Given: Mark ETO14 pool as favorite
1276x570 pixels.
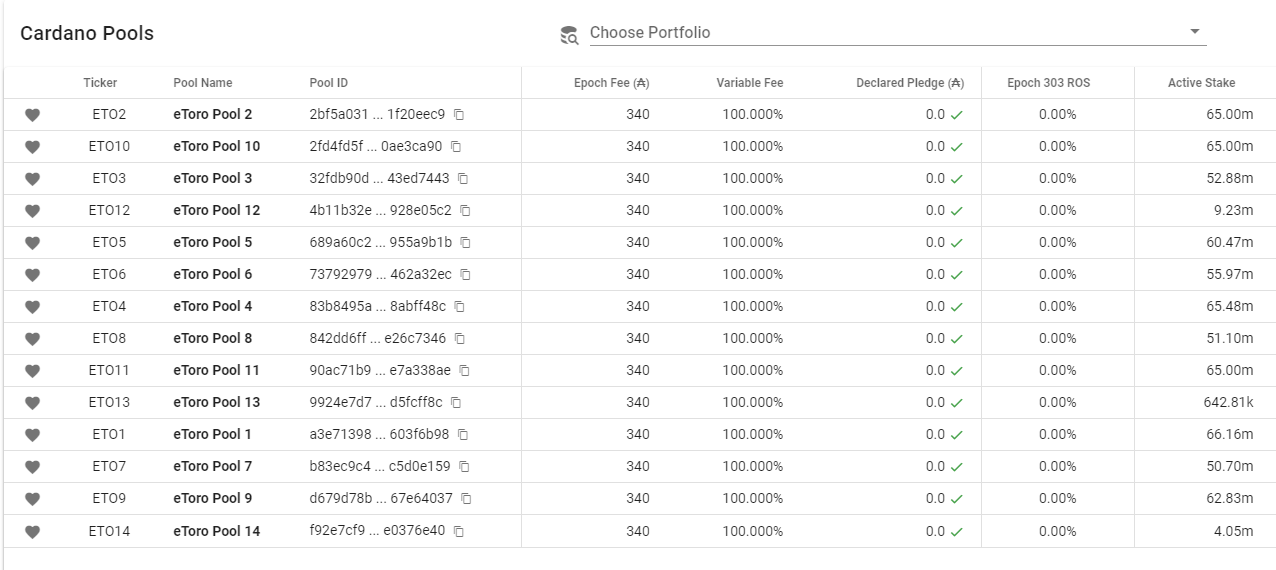Looking at the screenshot, I should [x=32, y=531].
